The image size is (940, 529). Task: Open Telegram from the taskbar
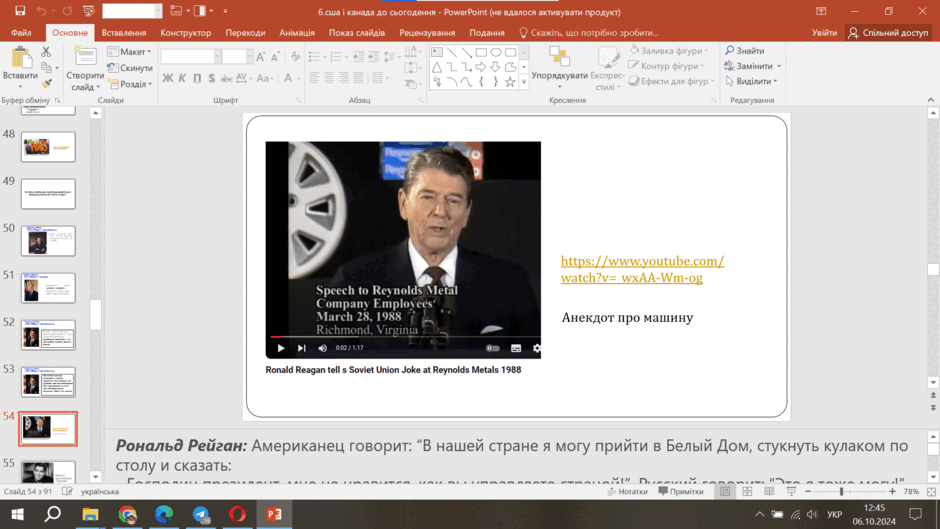click(201, 514)
